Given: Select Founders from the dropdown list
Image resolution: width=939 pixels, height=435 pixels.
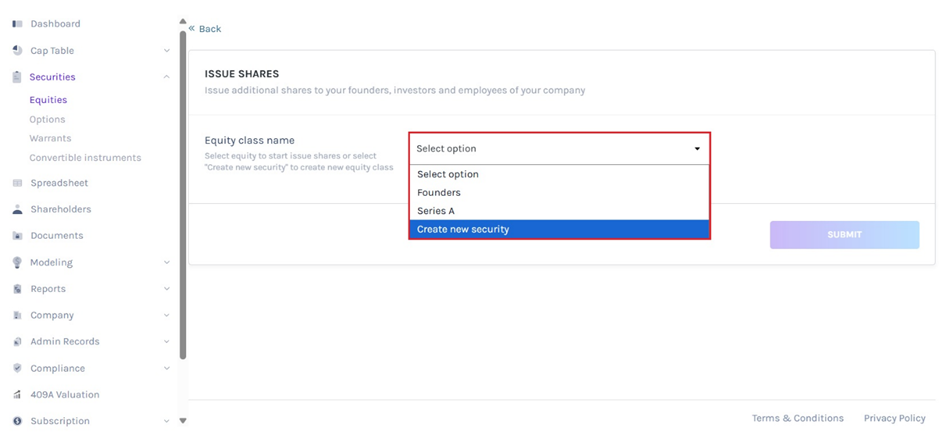Looking at the screenshot, I should (439, 192).
